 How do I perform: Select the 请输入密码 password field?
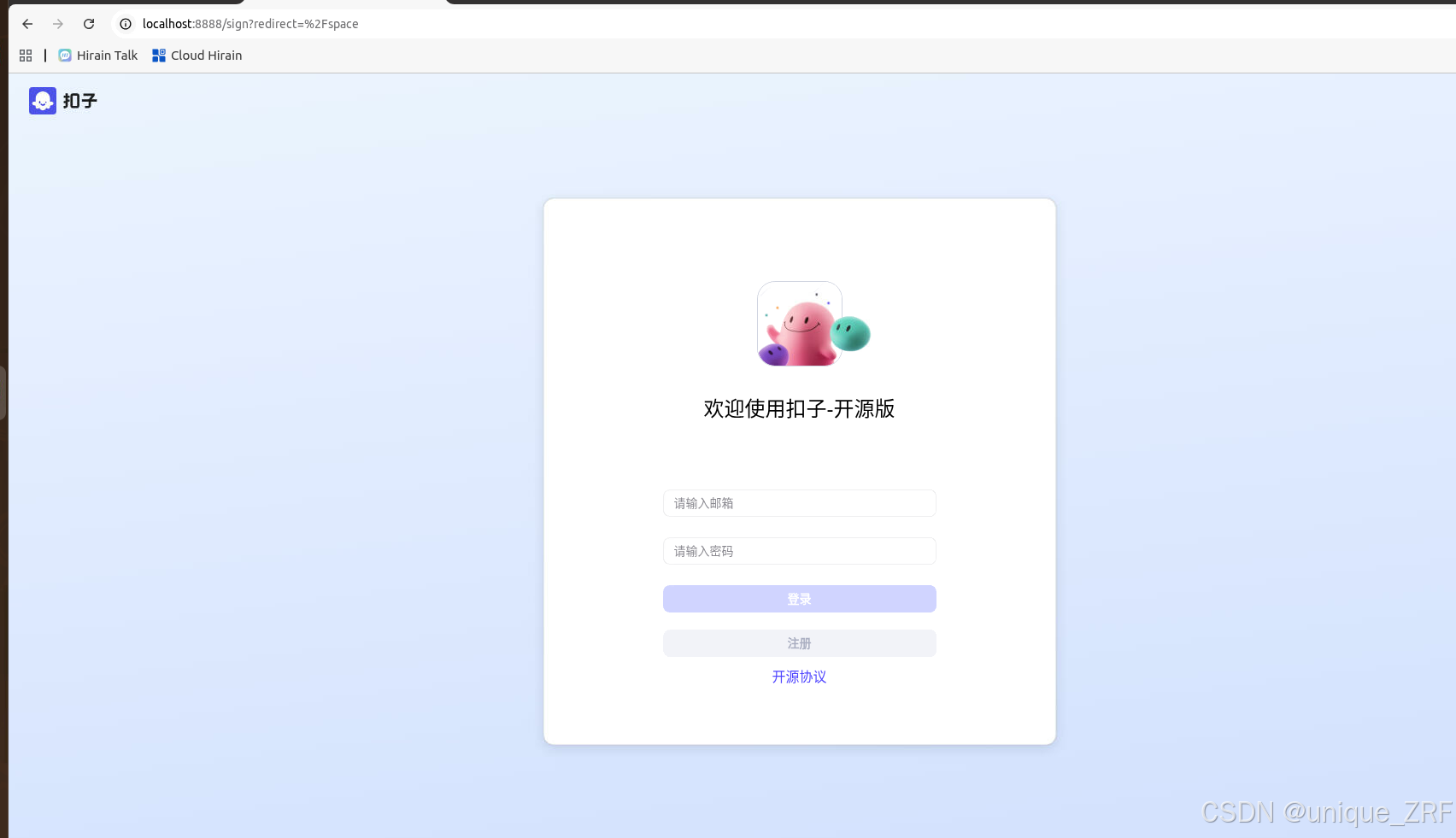point(799,551)
